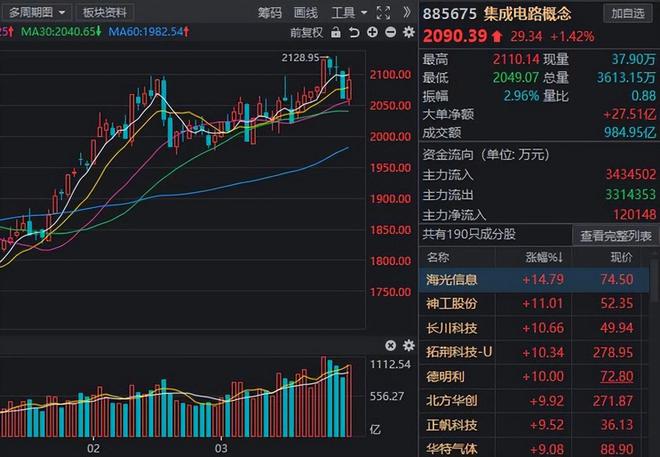Sort by 涨幅% column header

(544, 257)
